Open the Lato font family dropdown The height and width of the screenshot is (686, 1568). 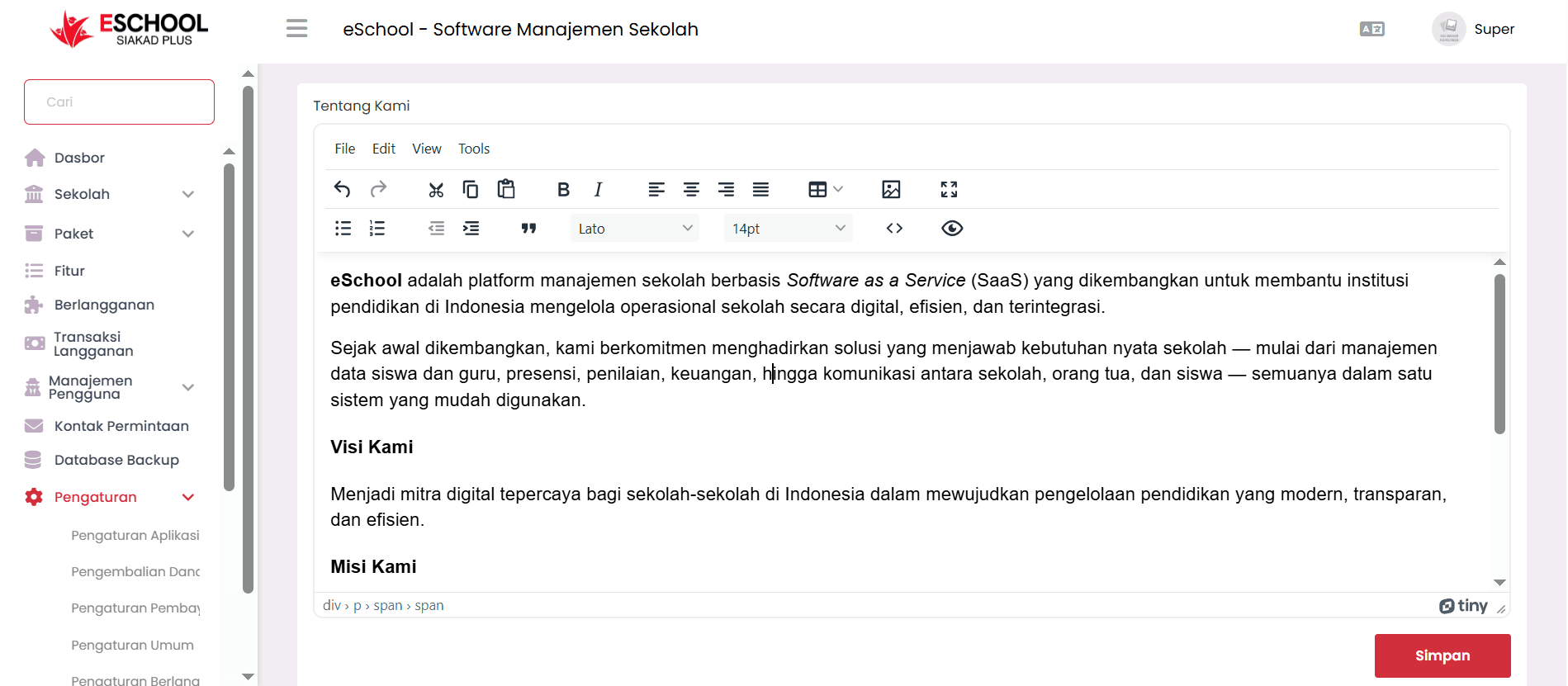634,228
